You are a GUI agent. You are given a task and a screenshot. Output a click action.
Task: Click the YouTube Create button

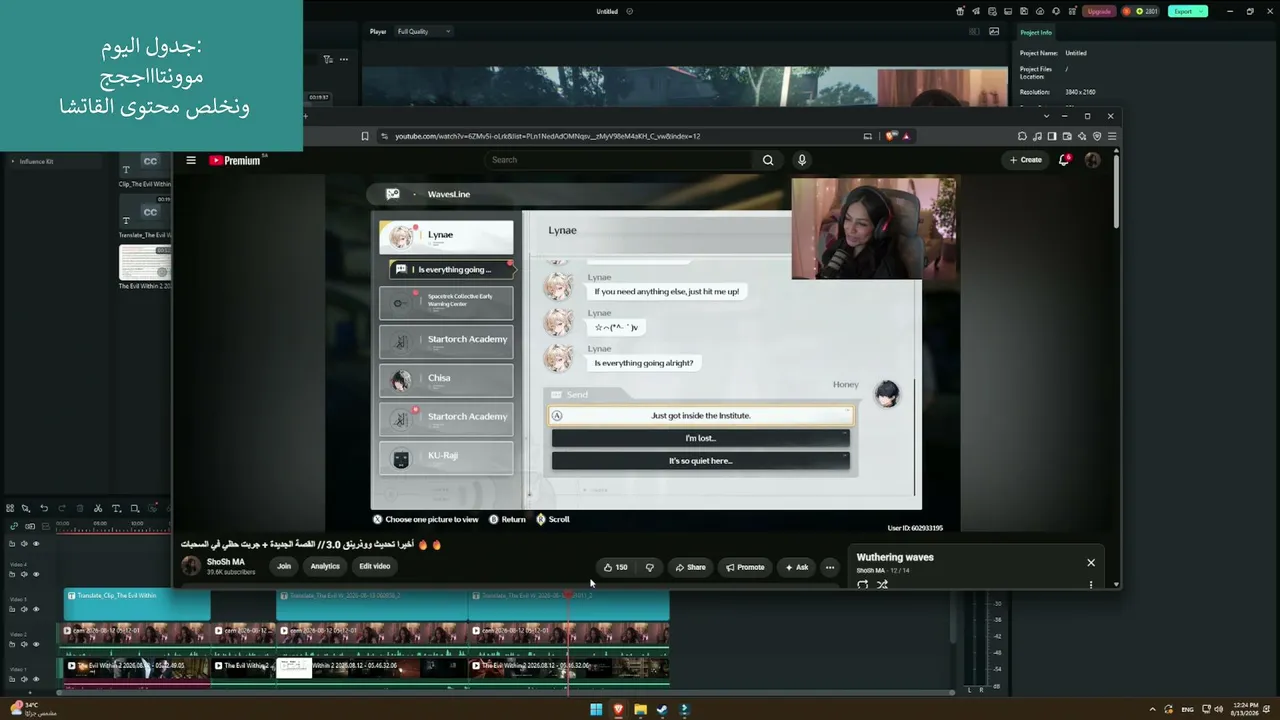click(1025, 160)
